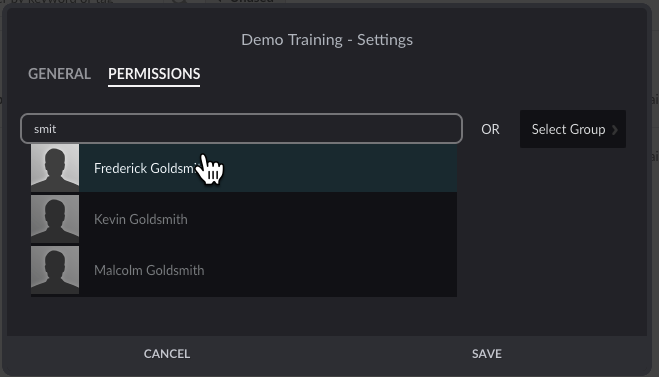Viewport: 659px width, 377px height.
Task: Switch to the GENERAL tab
Action: pos(59,74)
